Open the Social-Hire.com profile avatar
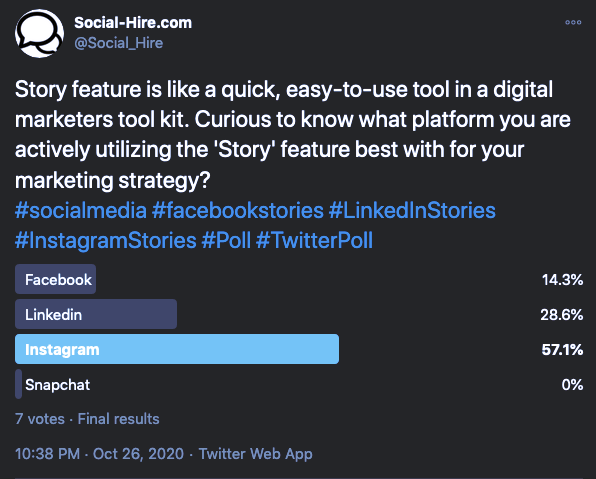This screenshot has height=479, width=596. point(39,33)
